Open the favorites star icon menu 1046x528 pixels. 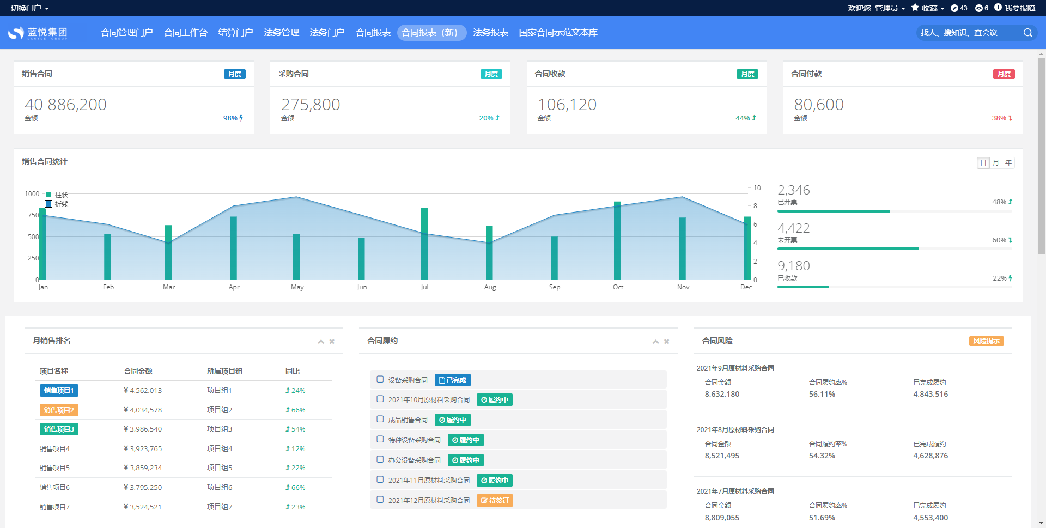915,8
